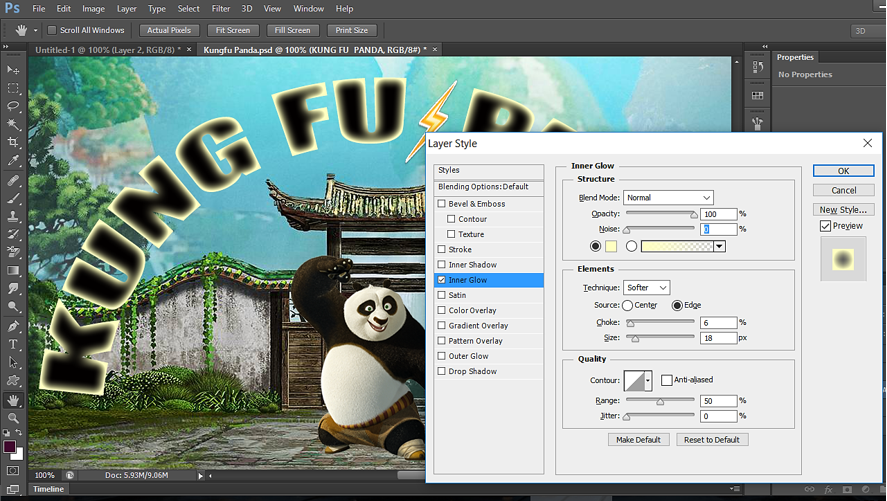Select the Hand tool in toolbox
Viewport: 887px width, 501px height.
[x=13, y=400]
